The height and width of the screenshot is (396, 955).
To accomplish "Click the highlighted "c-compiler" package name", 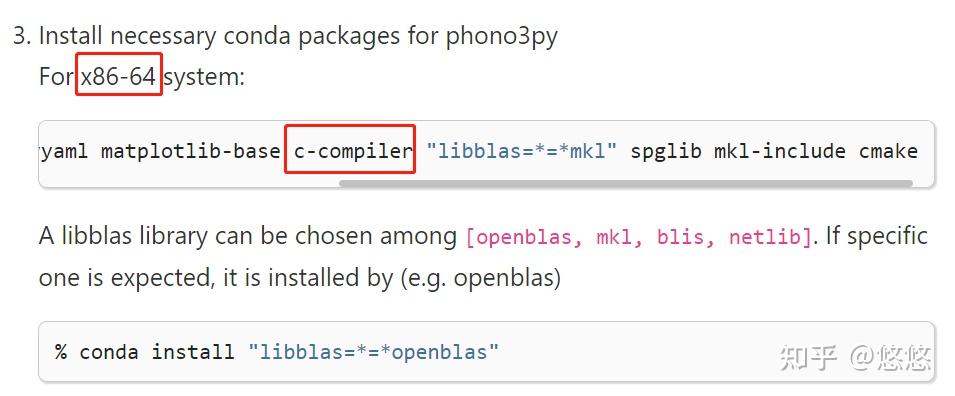I will [350, 150].
